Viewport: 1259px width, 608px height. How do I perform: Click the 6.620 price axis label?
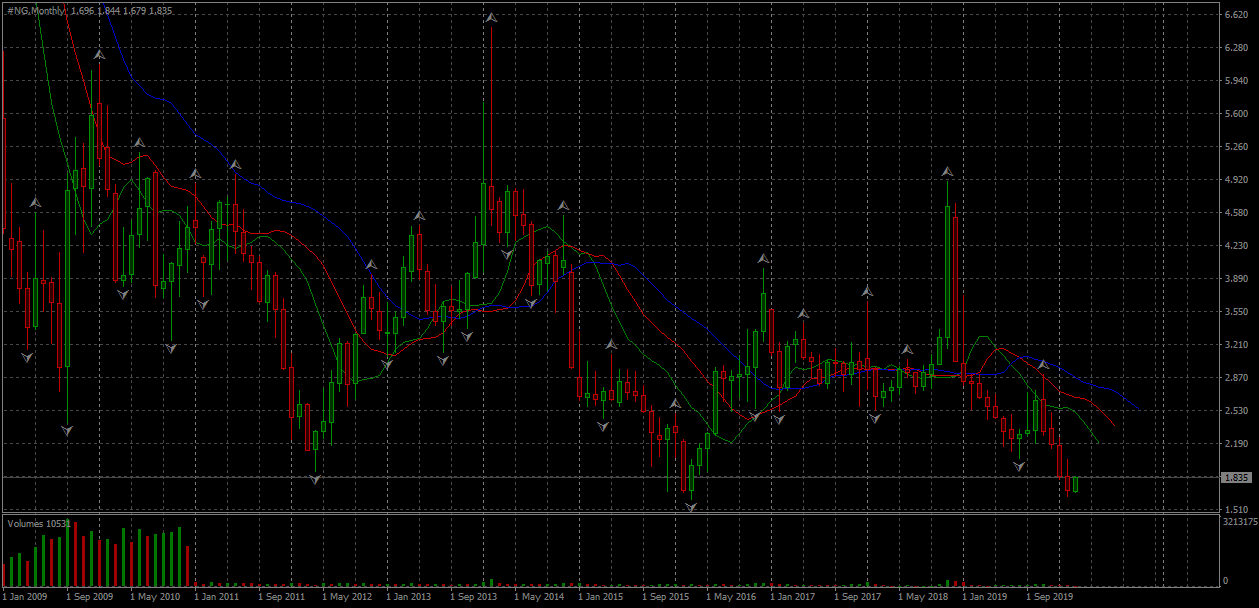pyautogui.click(x=1235, y=15)
